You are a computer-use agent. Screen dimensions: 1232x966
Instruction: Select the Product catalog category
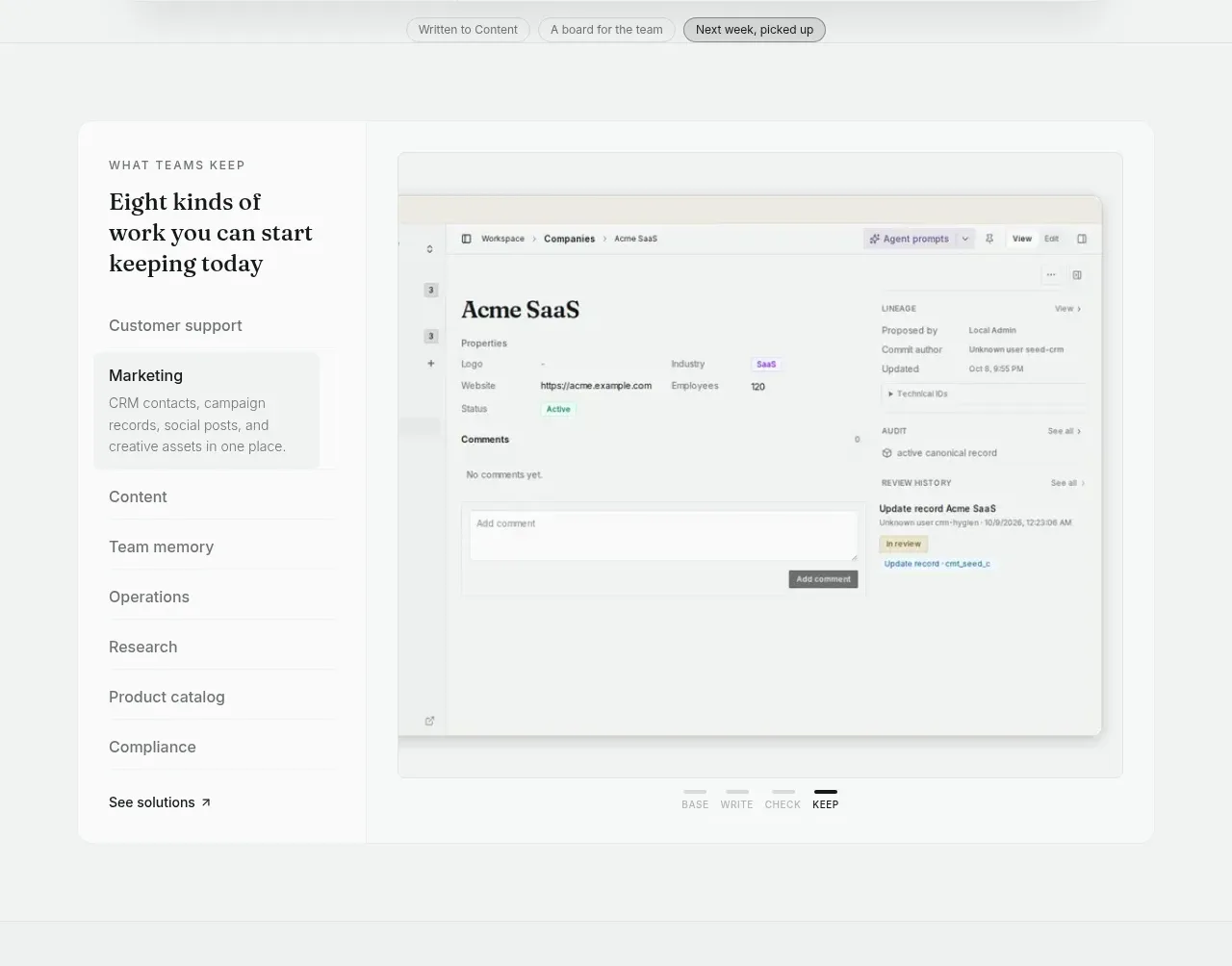coord(223,697)
